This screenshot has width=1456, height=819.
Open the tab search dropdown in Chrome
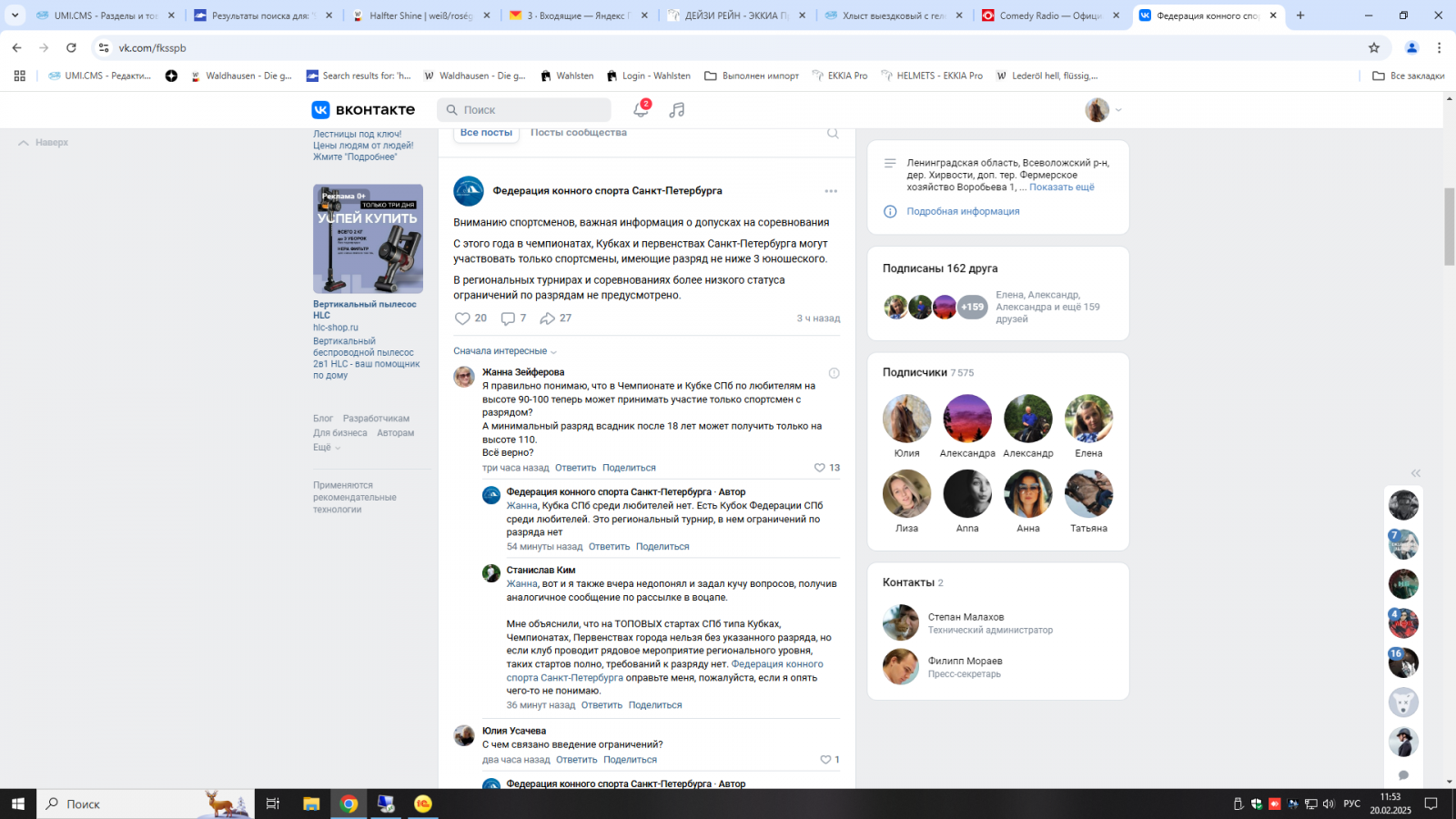15,15
